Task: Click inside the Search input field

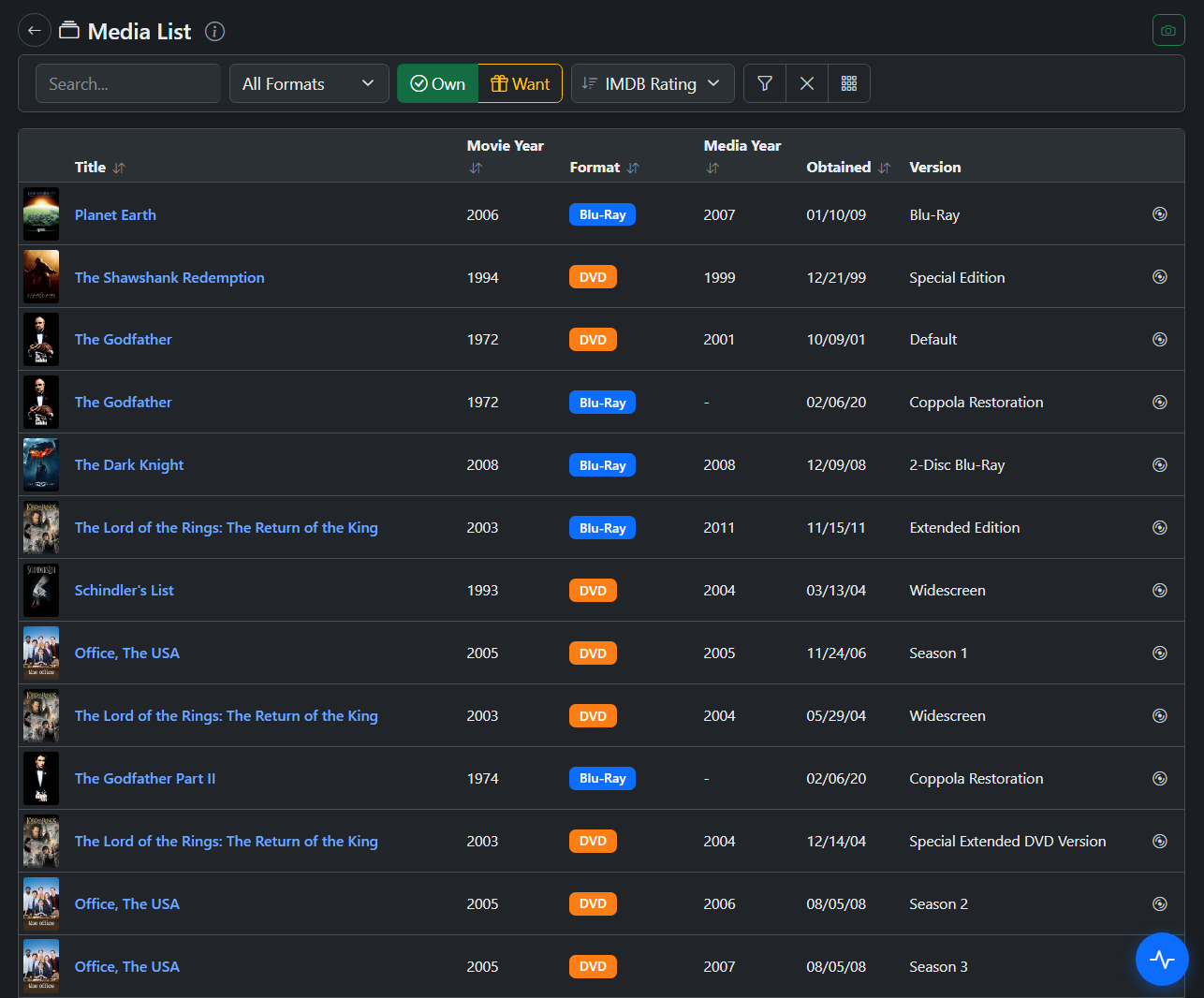Action: pyautogui.click(x=128, y=83)
